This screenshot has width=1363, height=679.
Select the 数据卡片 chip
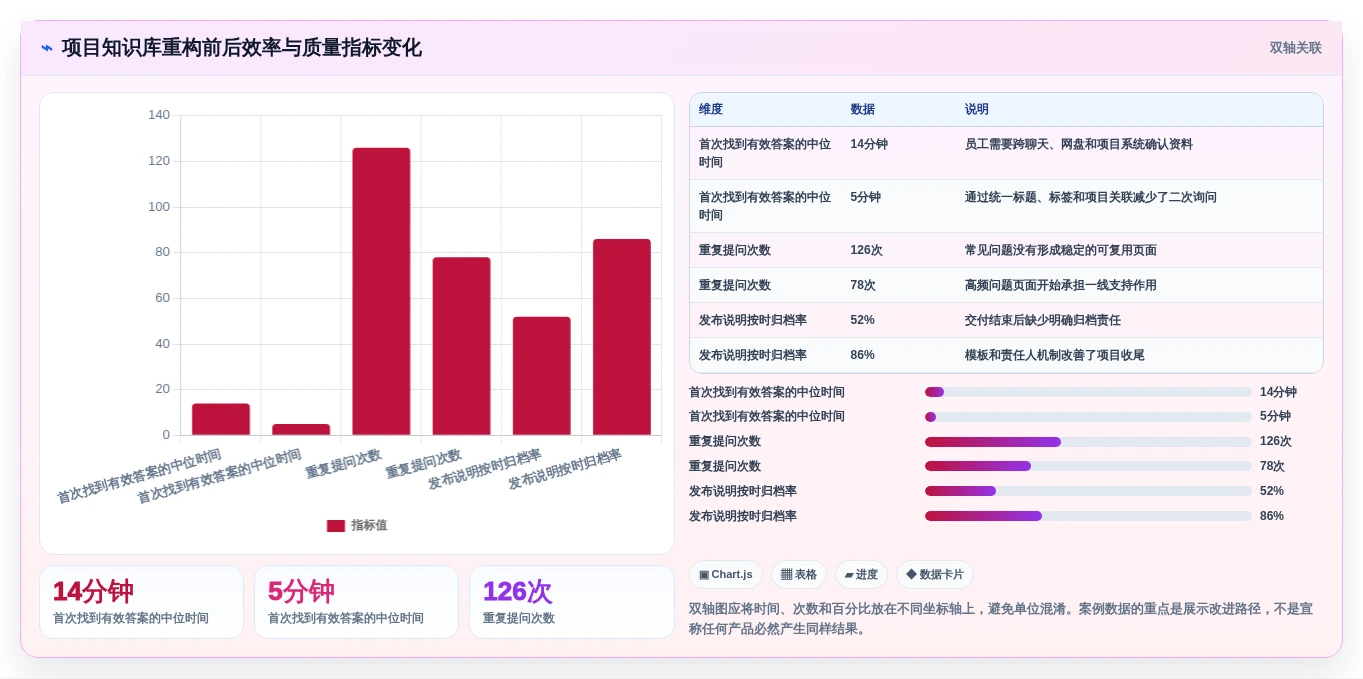coord(934,575)
